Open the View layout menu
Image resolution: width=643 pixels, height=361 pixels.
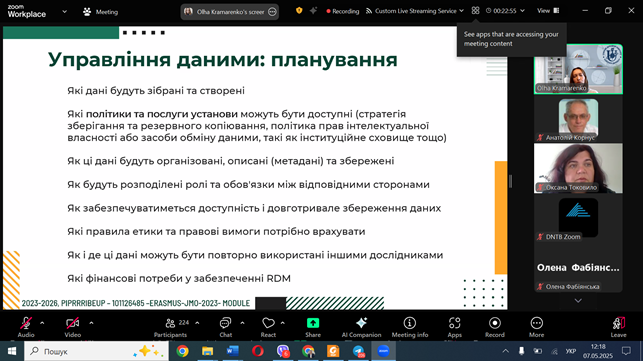[548, 11]
